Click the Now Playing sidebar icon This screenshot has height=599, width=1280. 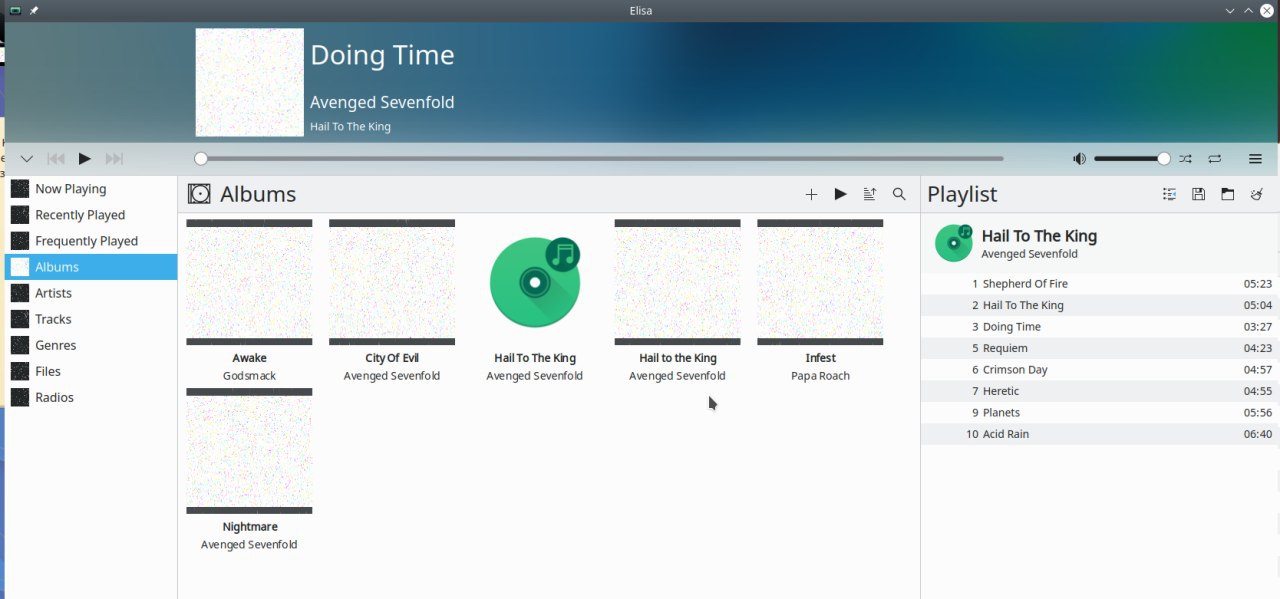20,188
